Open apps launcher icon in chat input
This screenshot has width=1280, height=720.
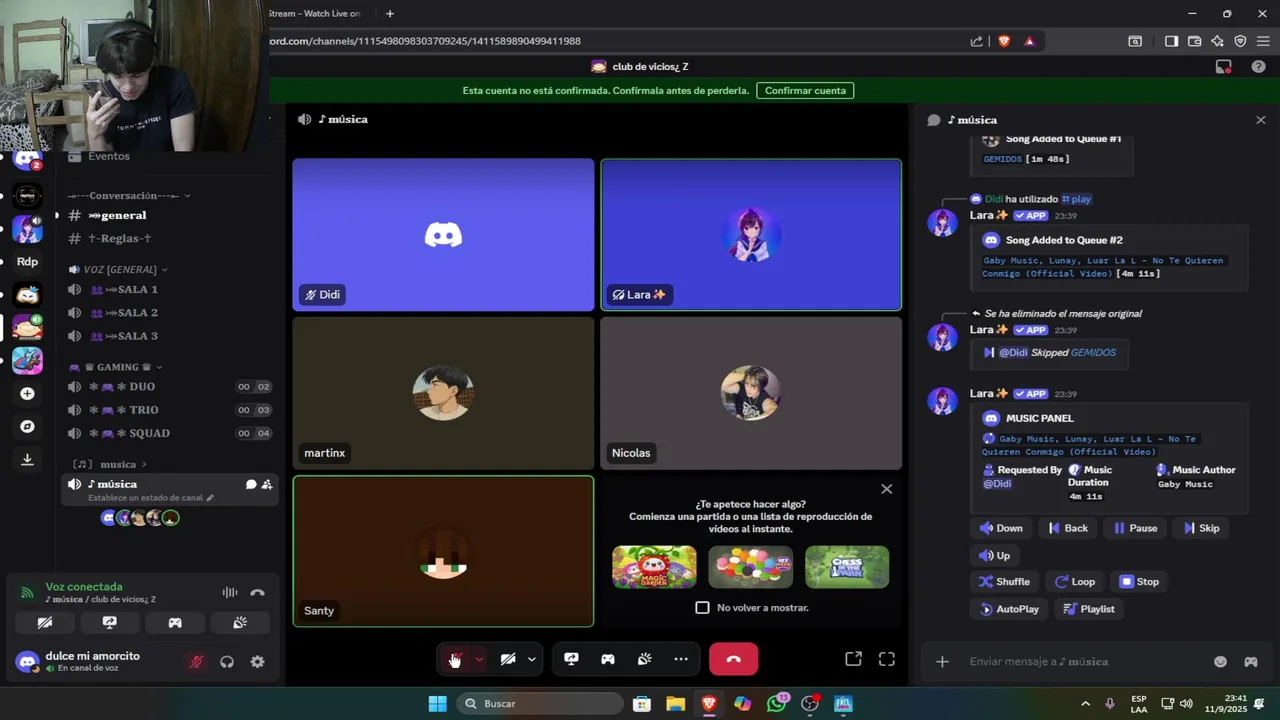[x=1250, y=661]
